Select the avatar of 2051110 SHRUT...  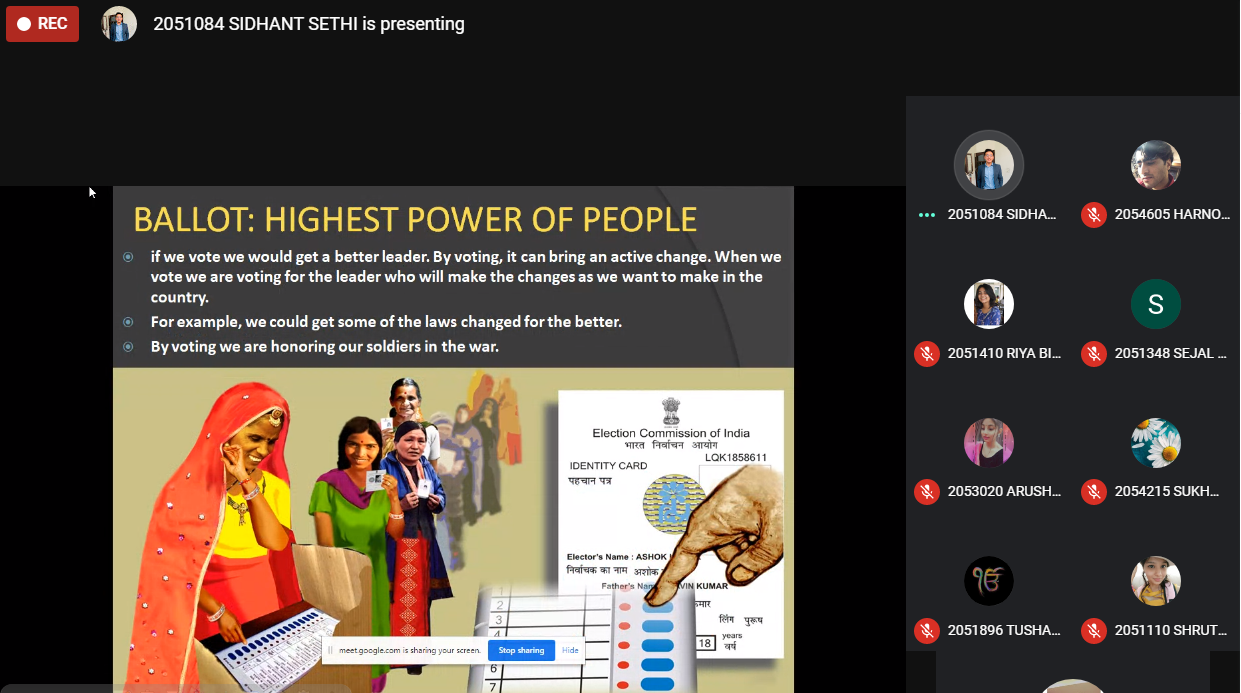(x=1156, y=581)
